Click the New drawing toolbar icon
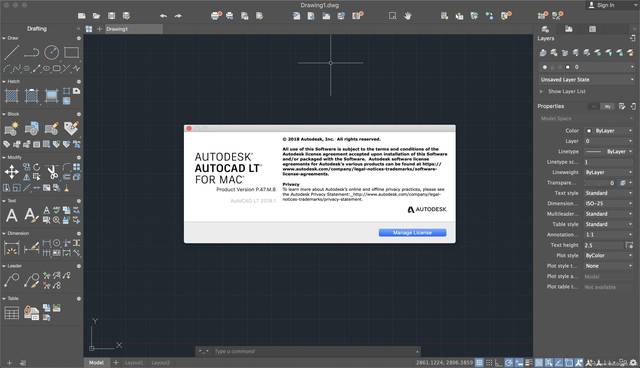Viewport: 640px width, 368px height. tap(82, 16)
